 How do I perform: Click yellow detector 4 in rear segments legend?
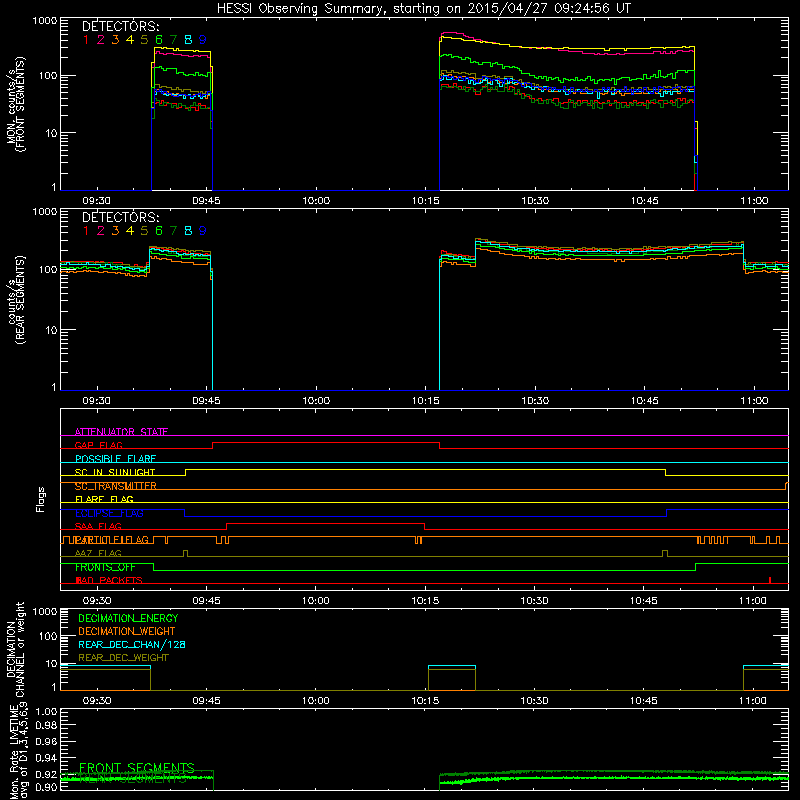point(130,231)
